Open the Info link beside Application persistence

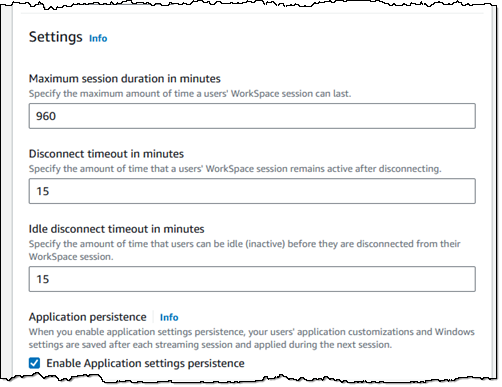tap(169, 317)
